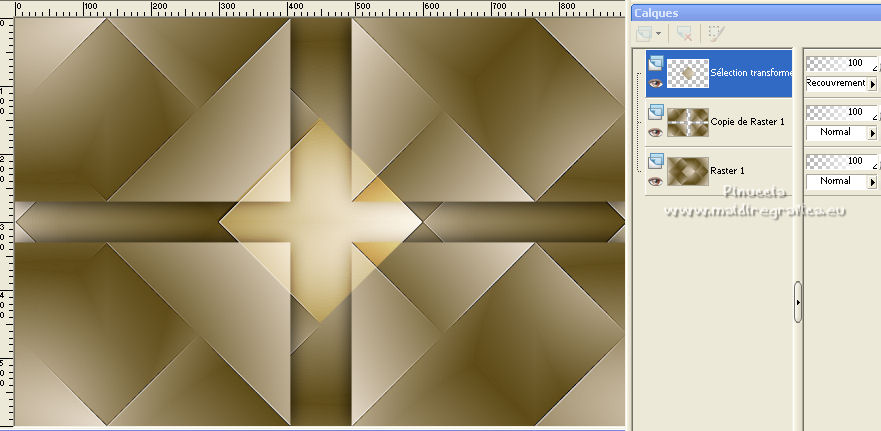This screenshot has width=881, height=431.
Task: Open the New Layer dropdown arrow
Action: (658, 34)
